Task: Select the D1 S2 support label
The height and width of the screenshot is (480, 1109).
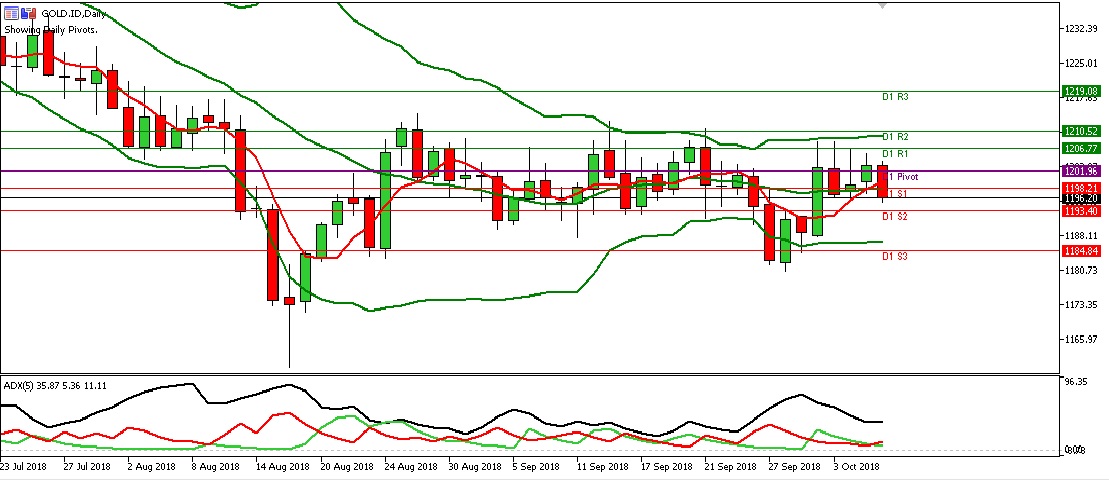Action: point(894,216)
